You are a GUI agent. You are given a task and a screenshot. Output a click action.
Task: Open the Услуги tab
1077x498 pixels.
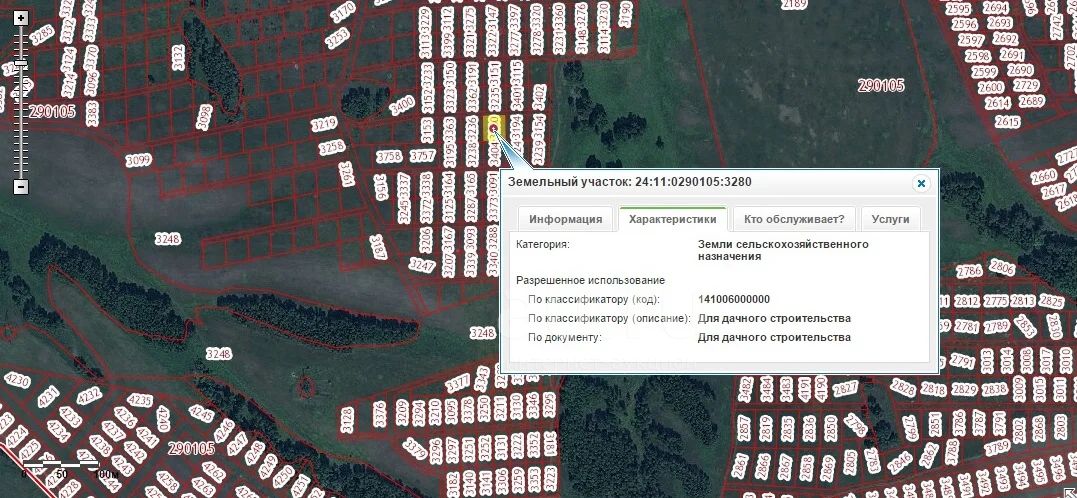tap(890, 219)
